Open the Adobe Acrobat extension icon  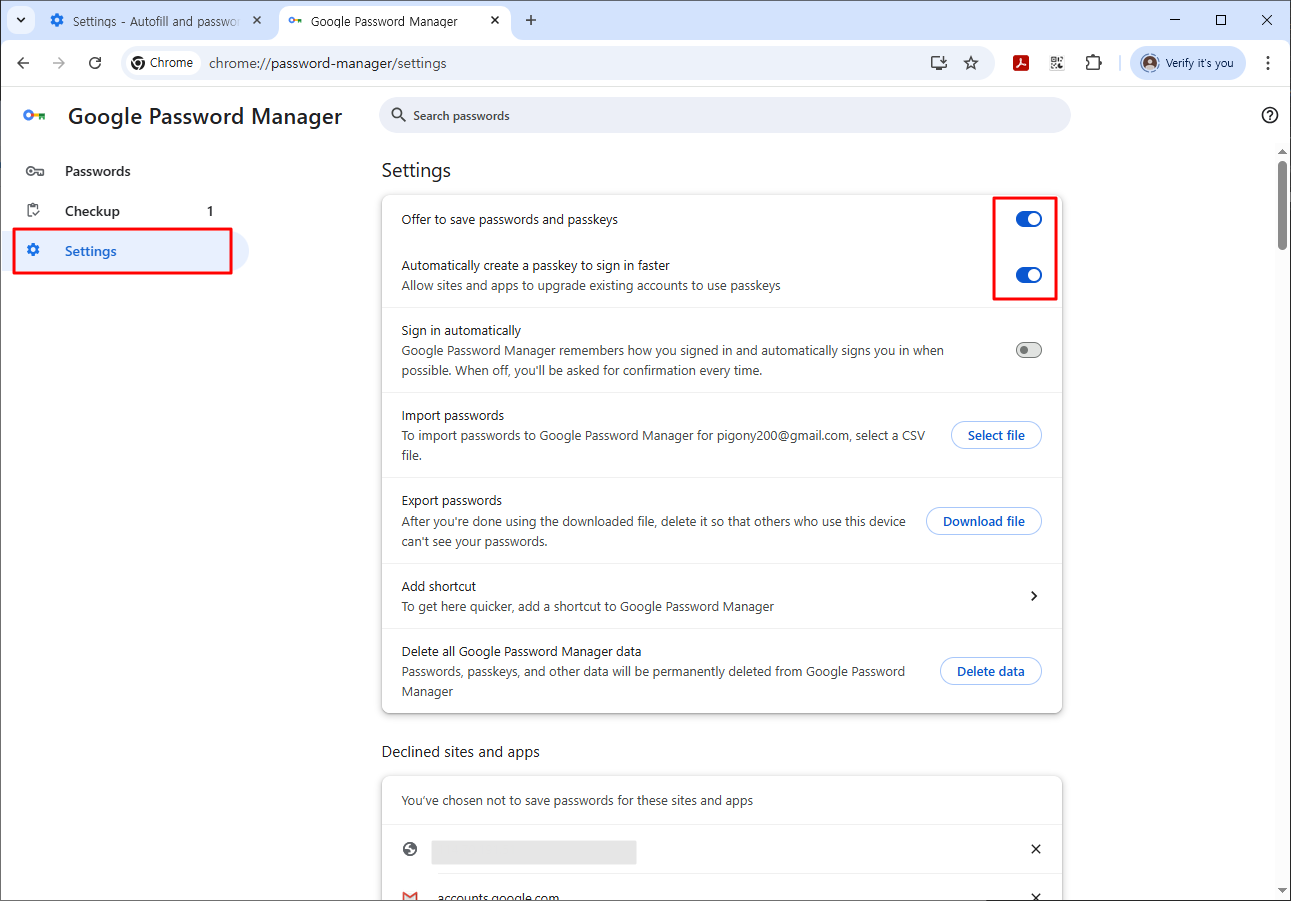coord(1021,63)
